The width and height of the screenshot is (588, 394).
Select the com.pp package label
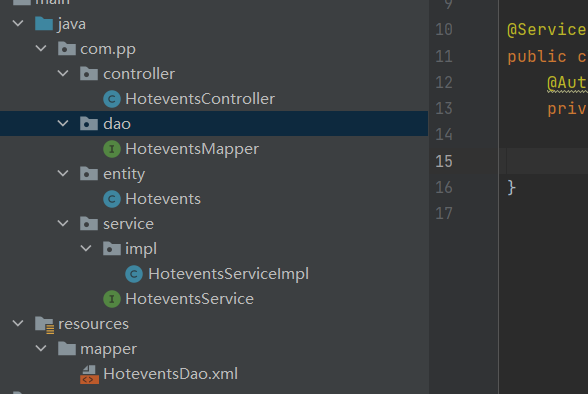[x=108, y=49]
